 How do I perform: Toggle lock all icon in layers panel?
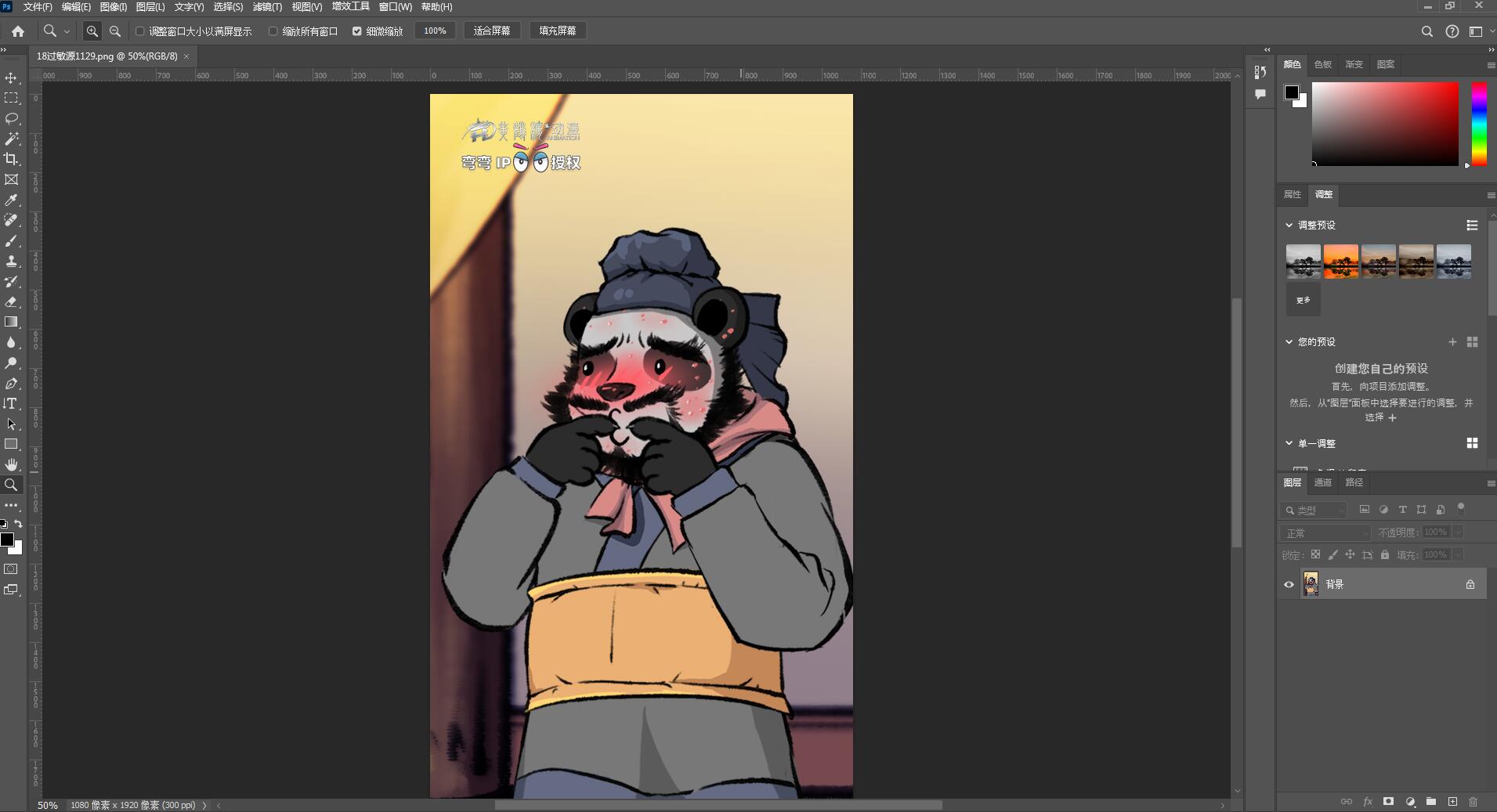coord(1385,554)
